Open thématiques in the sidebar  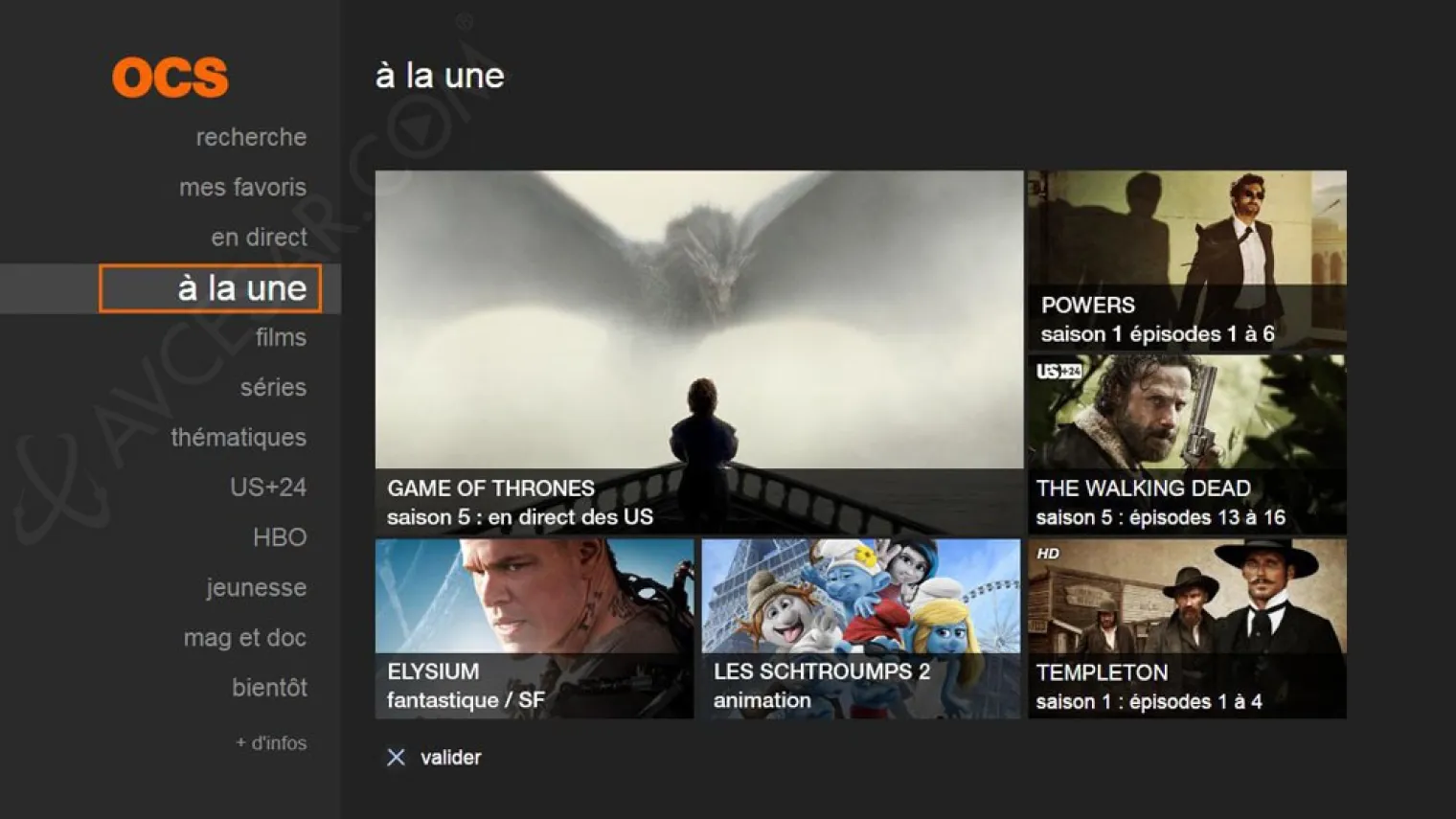[x=239, y=437]
